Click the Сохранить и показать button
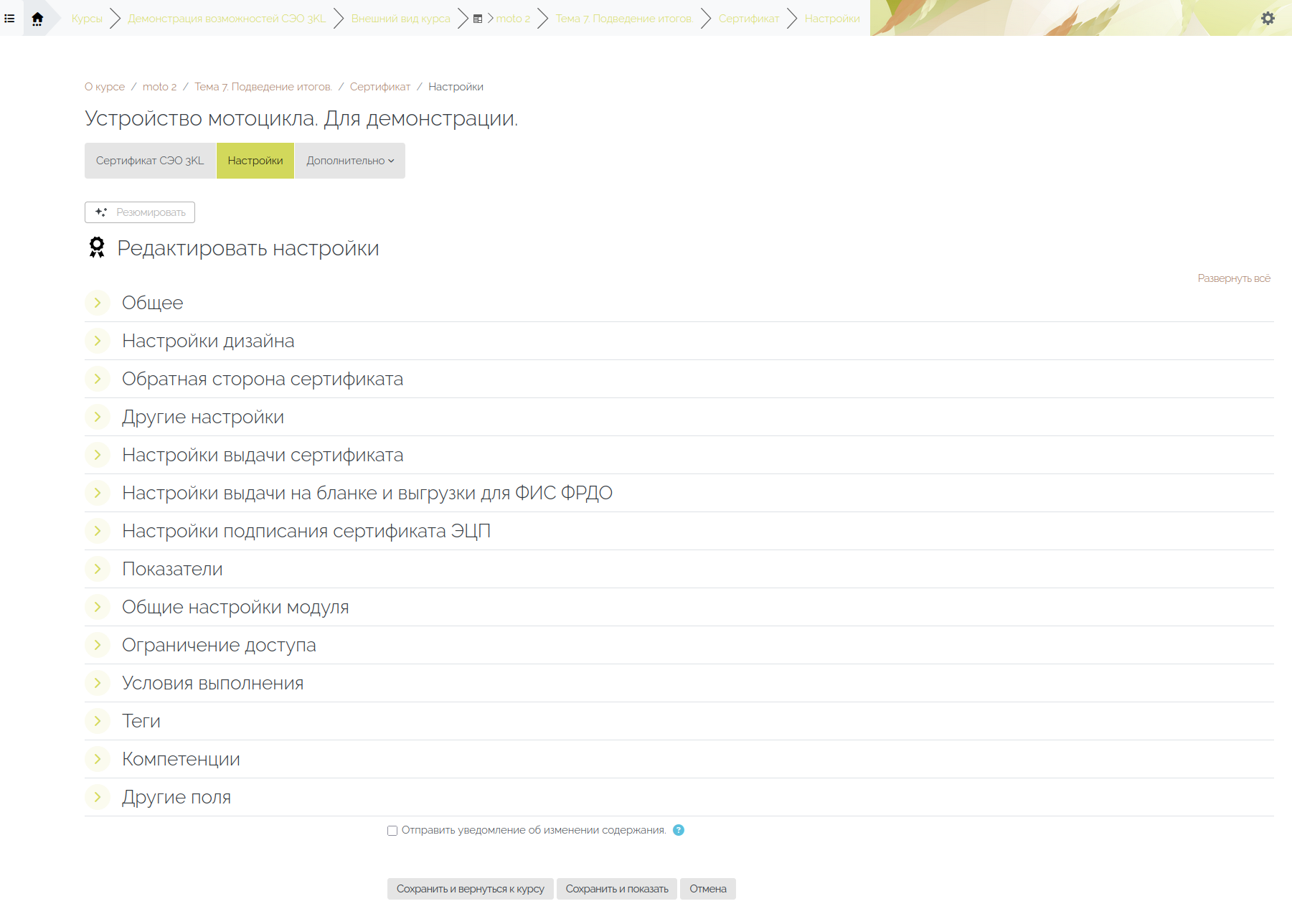This screenshot has height=924, width=1292. click(617, 889)
